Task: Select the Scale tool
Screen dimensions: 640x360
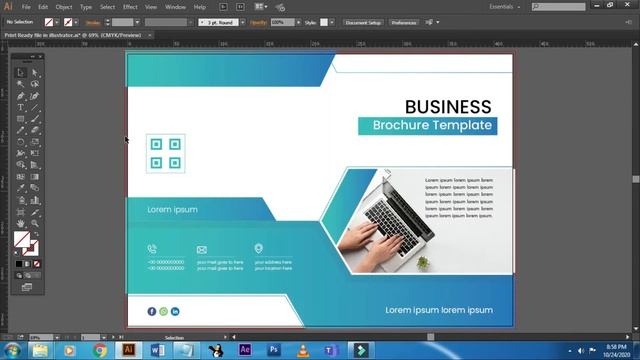Action: click(x=35, y=142)
